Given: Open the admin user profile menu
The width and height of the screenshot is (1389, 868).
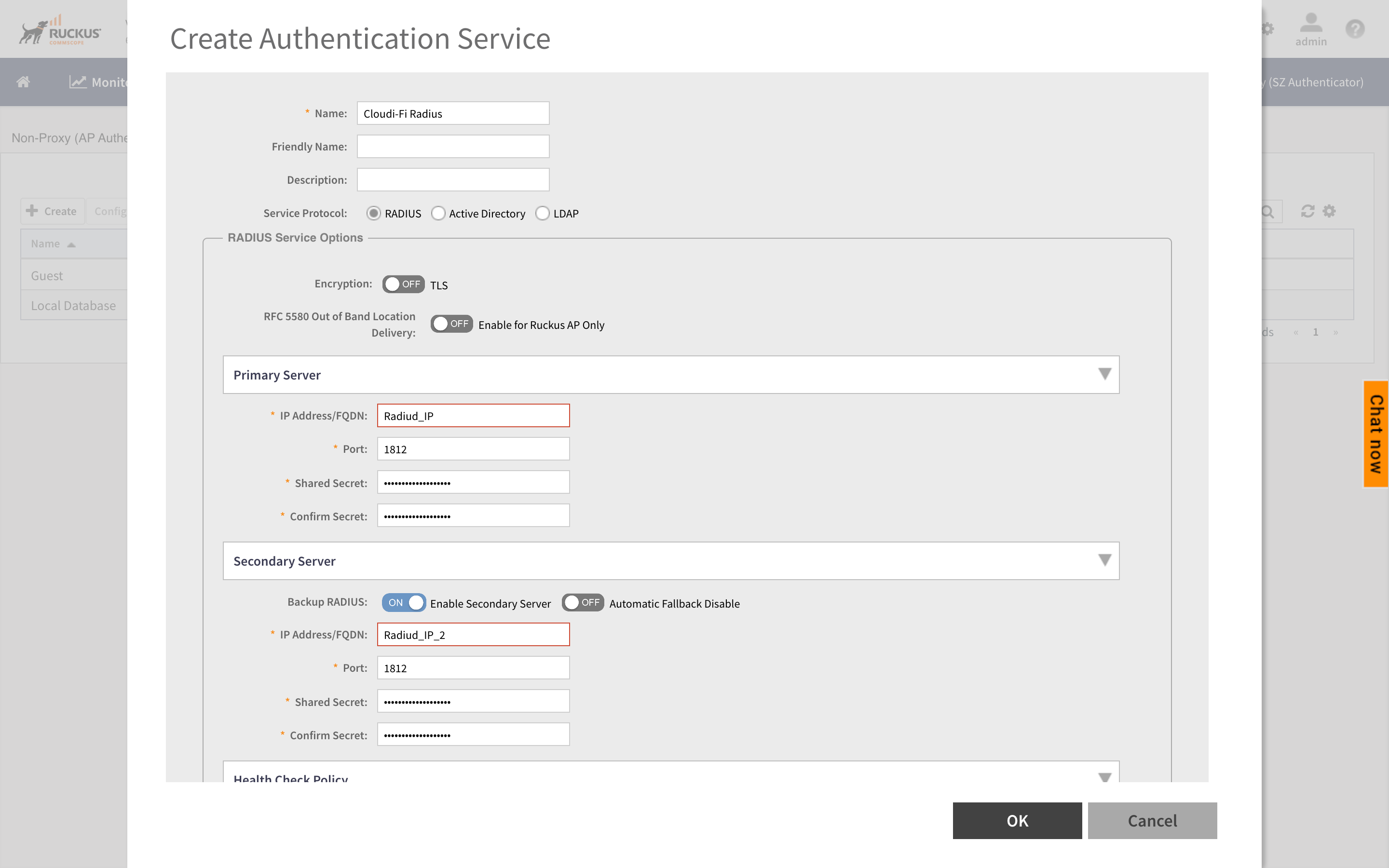Looking at the screenshot, I should tap(1310, 29).
